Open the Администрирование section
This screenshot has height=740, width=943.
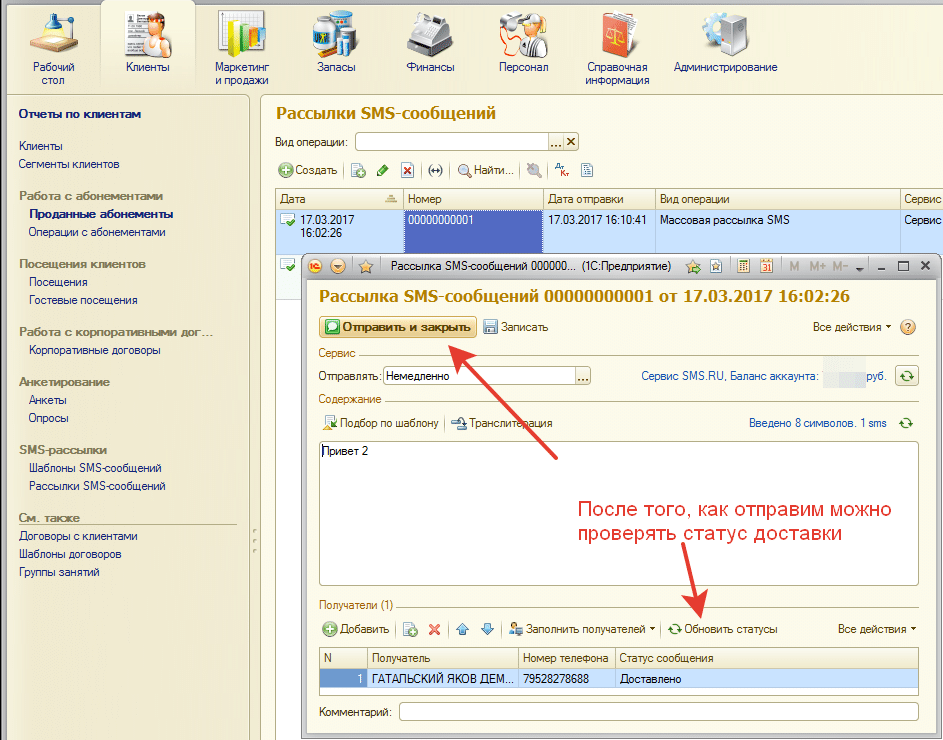click(x=725, y=42)
